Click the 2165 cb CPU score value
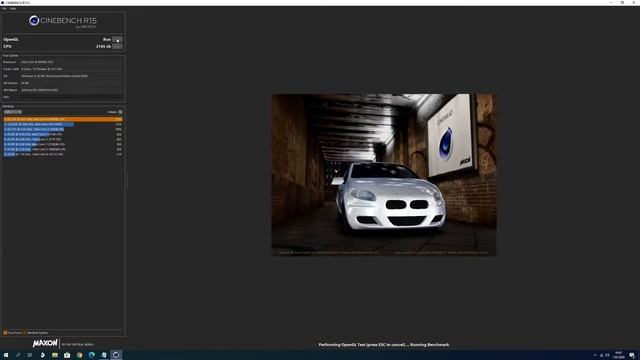The height and width of the screenshot is (360, 640). point(103,47)
